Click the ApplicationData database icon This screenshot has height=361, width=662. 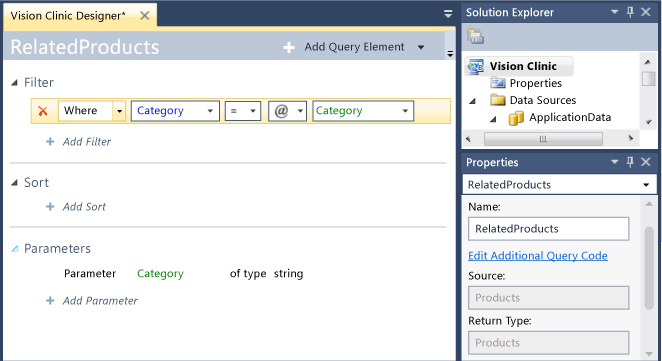[x=516, y=118]
